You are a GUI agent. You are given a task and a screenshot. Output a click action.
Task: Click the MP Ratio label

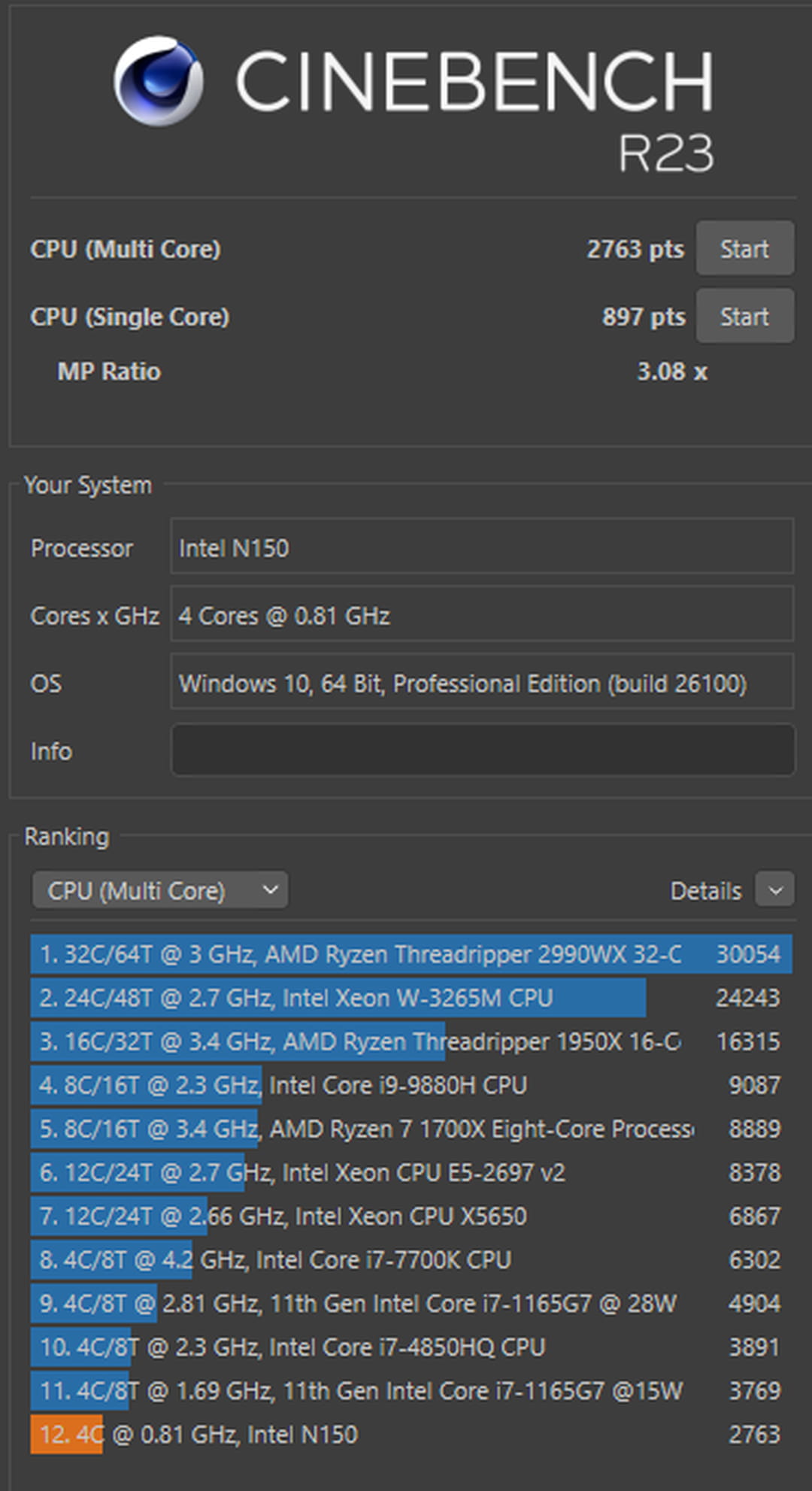(x=109, y=371)
